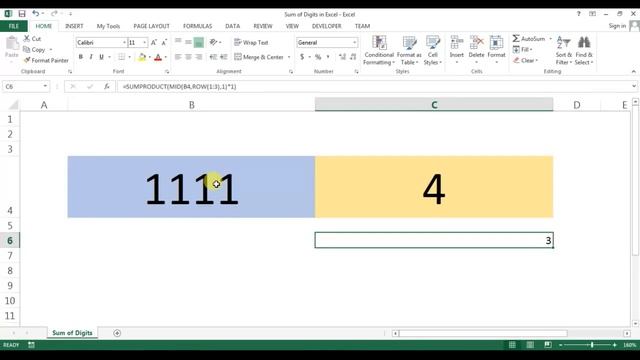Open the borders dropdown arrow
640x360 pixels.
[129, 57]
